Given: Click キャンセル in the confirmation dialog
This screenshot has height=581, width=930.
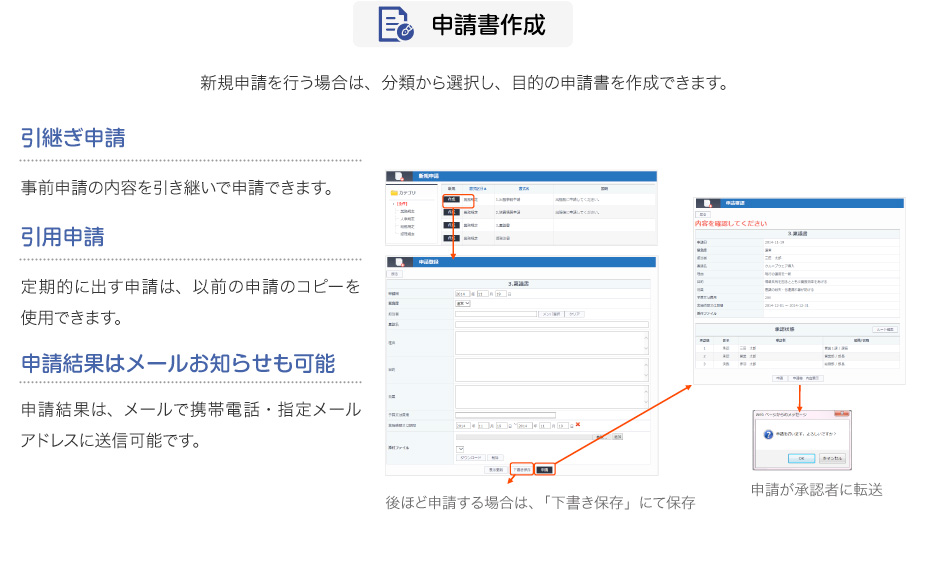Looking at the screenshot, I should [832, 458].
